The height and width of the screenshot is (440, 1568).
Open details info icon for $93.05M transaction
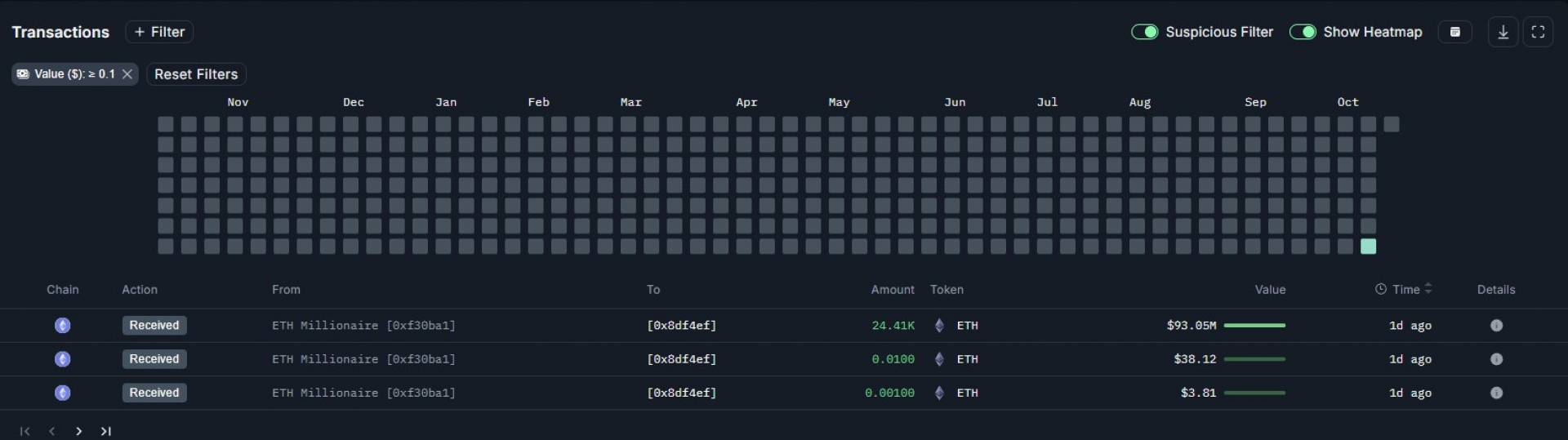[x=1496, y=326]
